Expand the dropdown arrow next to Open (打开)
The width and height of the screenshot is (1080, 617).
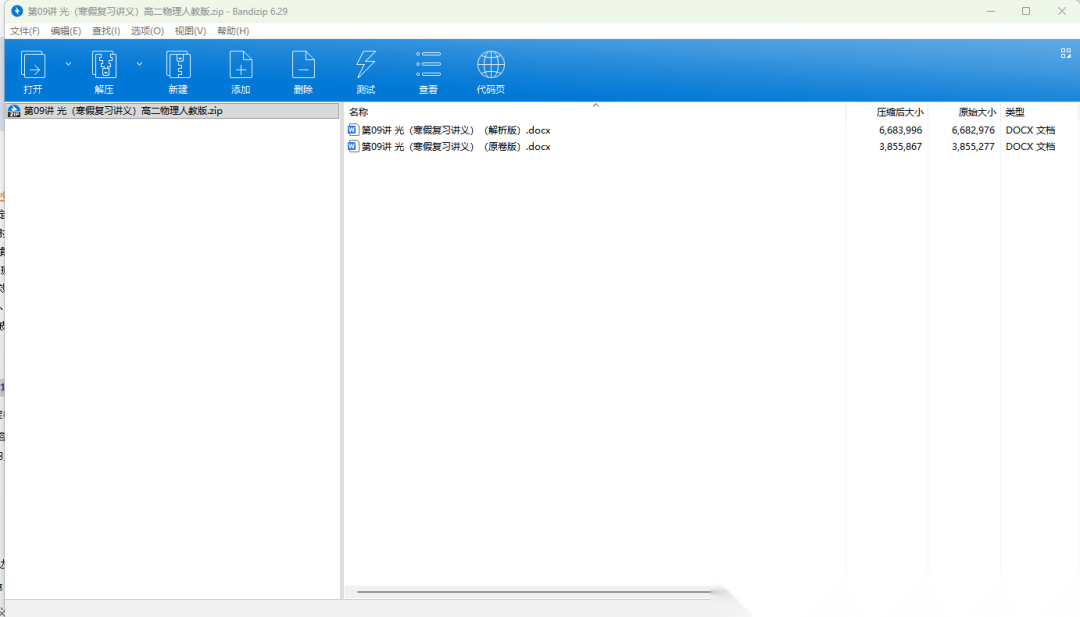[68, 63]
